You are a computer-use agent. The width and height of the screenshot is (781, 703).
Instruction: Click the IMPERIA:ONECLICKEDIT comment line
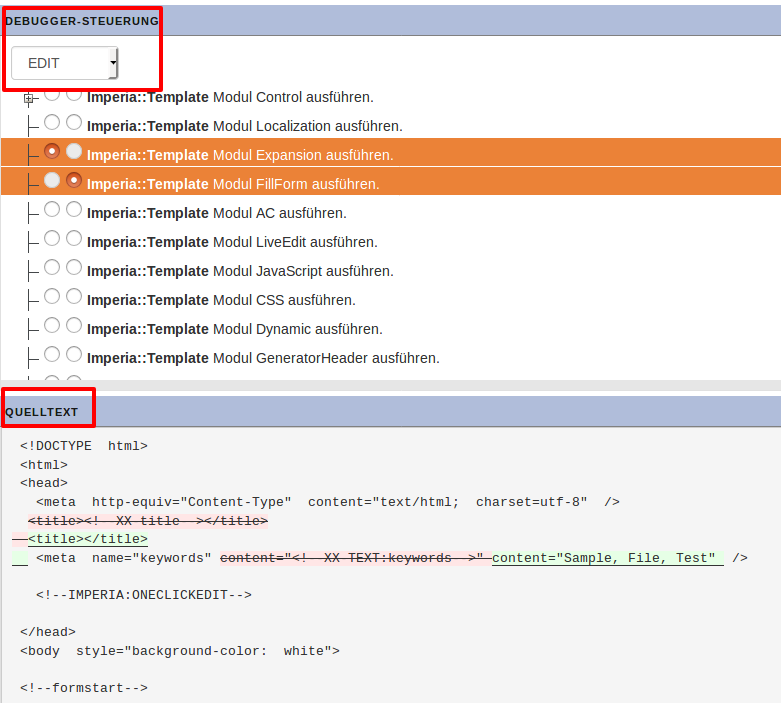[143, 595]
